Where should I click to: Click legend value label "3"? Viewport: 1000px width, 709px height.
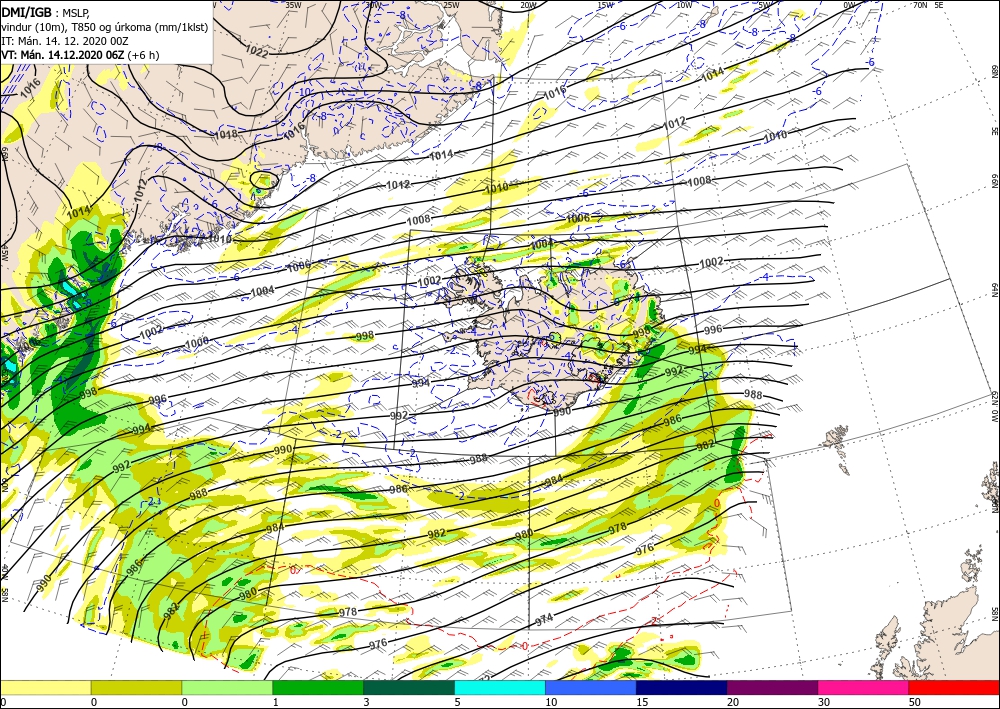(x=366, y=702)
